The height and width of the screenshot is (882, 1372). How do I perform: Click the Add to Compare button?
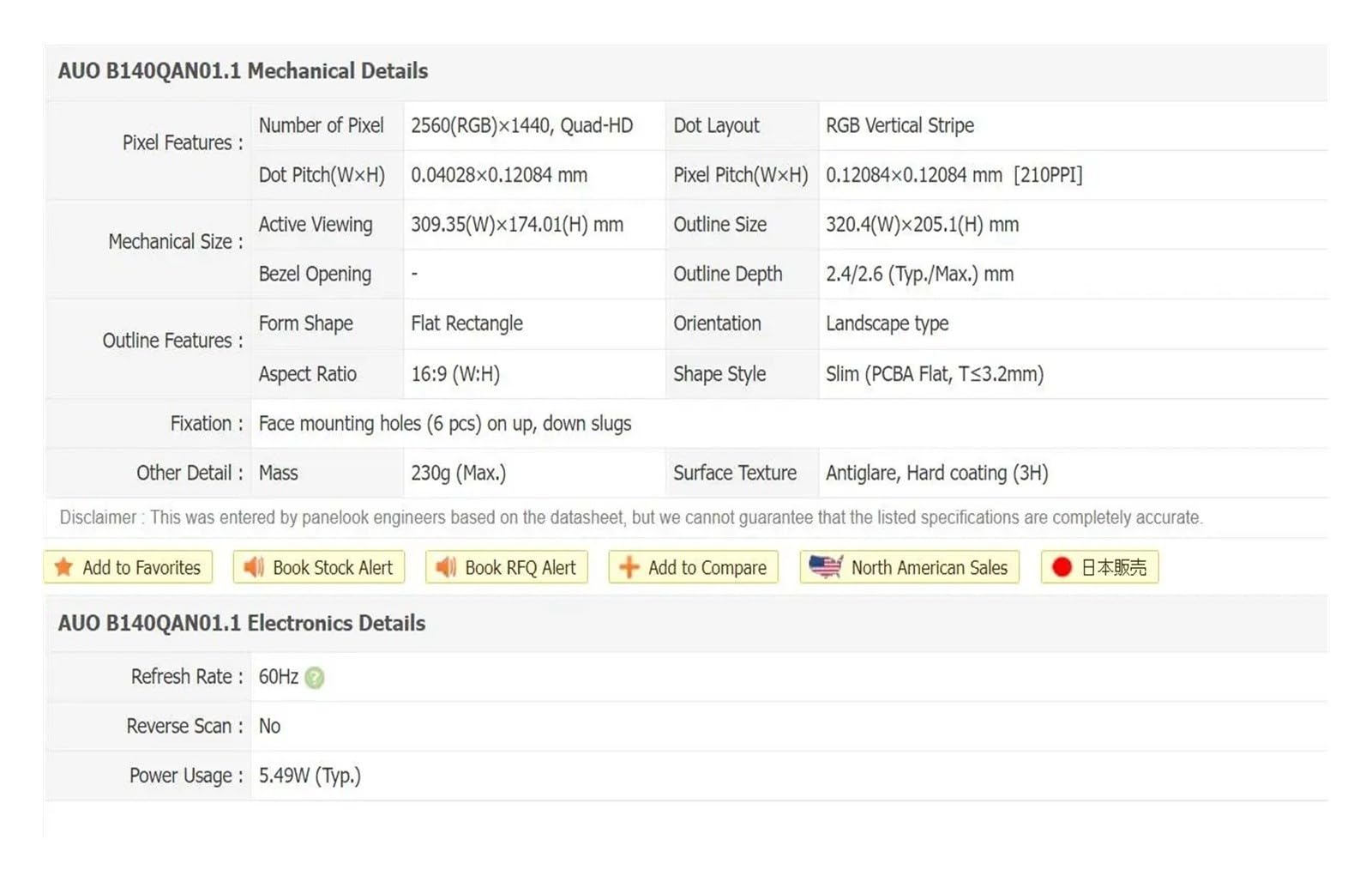click(694, 567)
